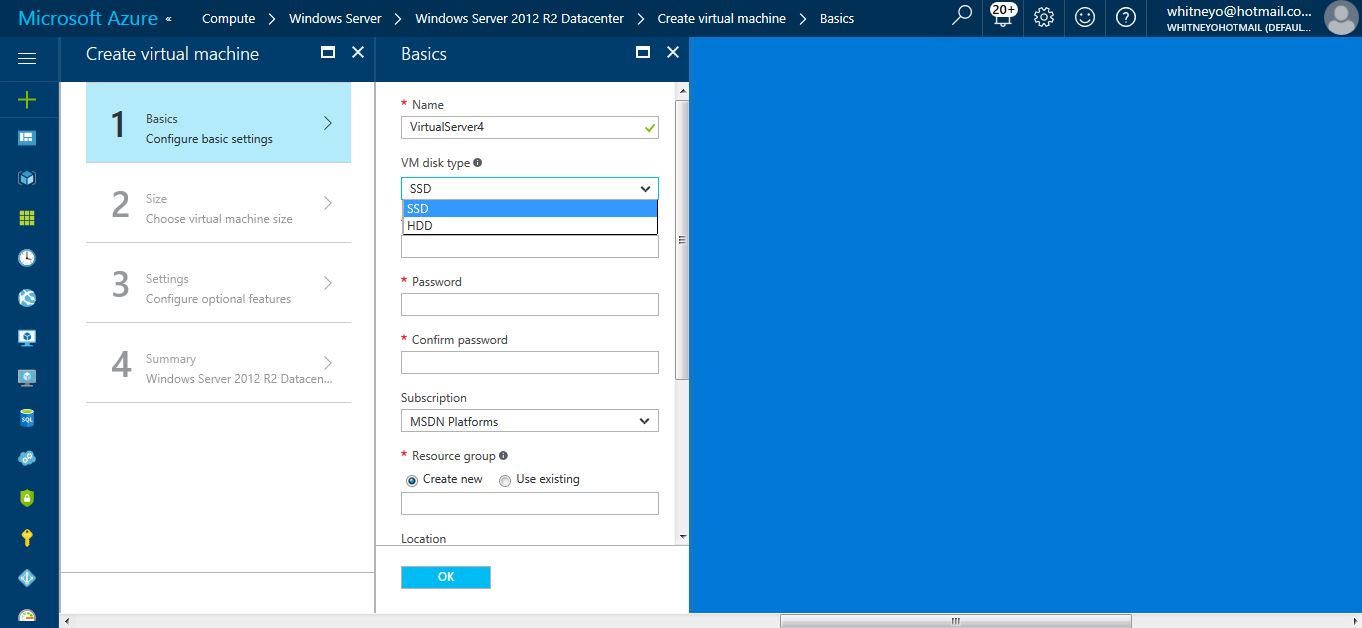
Task: Open the Subscription MSDN Platforms dropdown
Action: (530, 421)
